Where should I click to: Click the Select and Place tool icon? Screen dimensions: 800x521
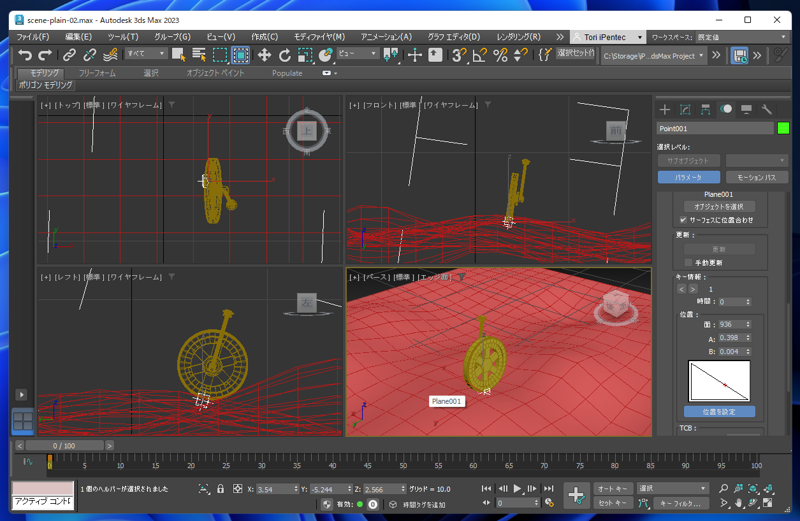pos(325,55)
